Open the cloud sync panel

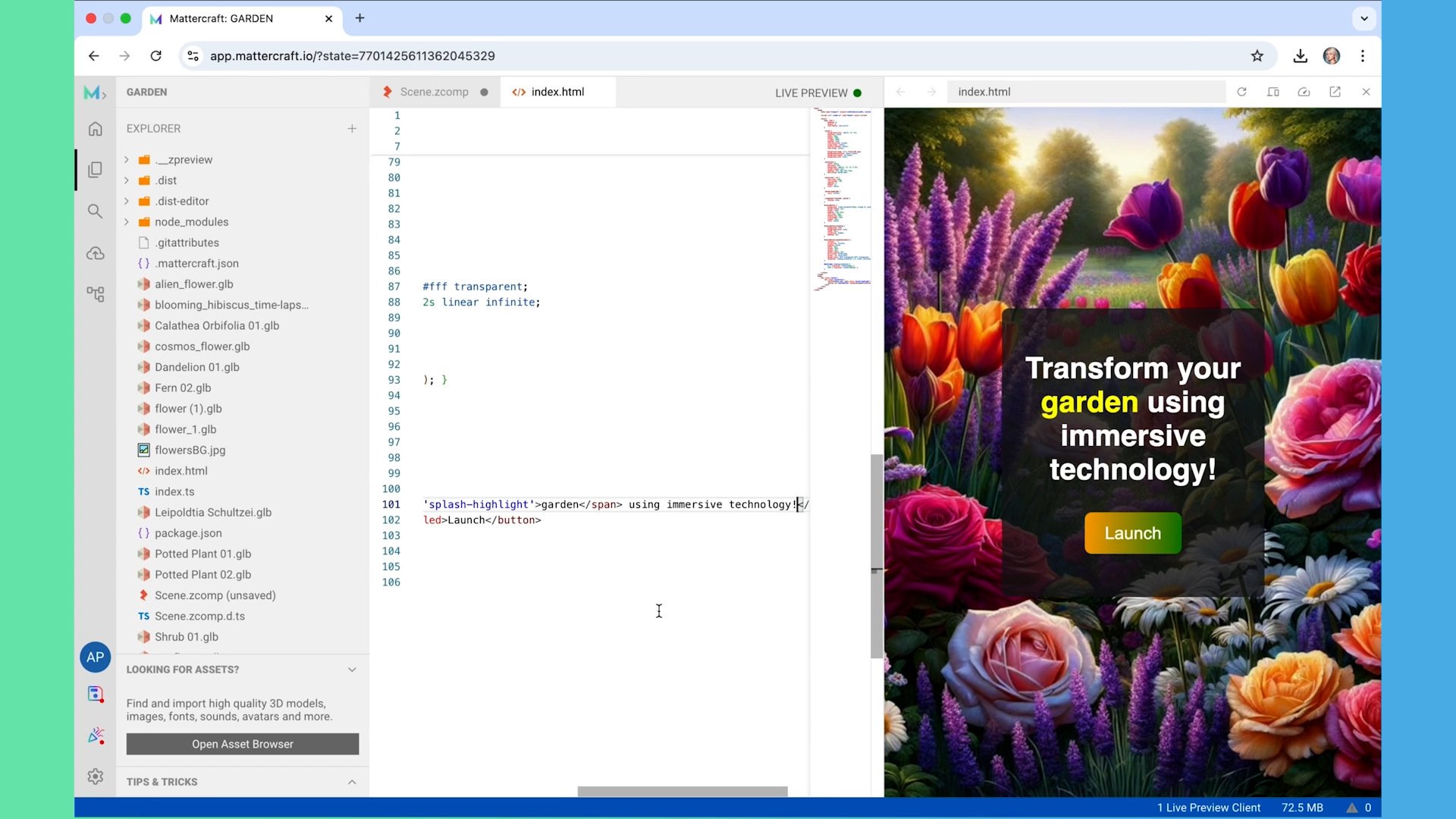(x=95, y=253)
